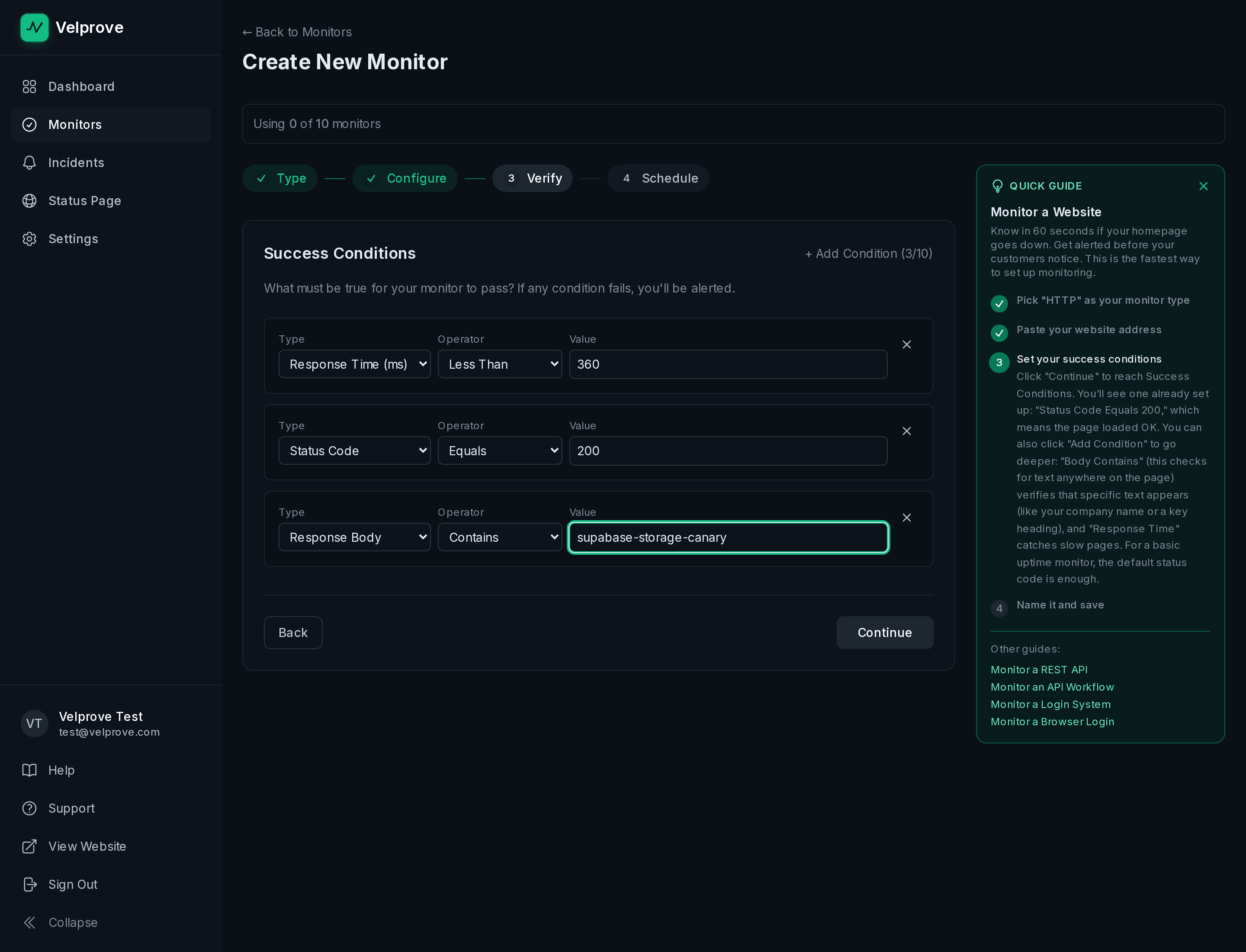Image resolution: width=1246 pixels, height=952 pixels.
Task: Click the Collapse double-chevron icon
Action: pyautogui.click(x=29, y=922)
